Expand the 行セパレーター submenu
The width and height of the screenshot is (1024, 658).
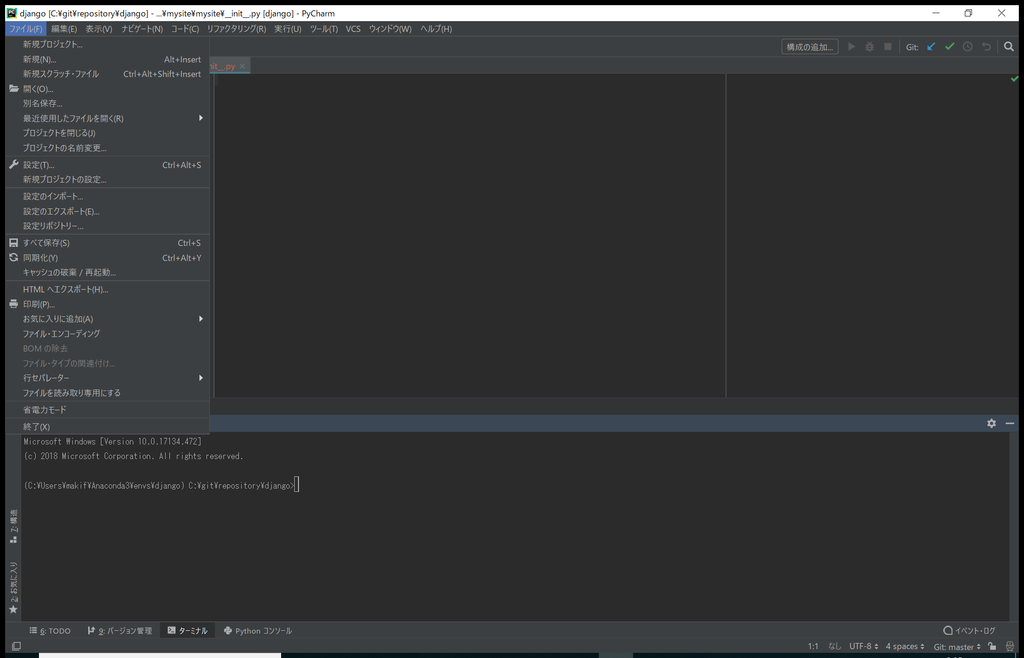(107, 377)
